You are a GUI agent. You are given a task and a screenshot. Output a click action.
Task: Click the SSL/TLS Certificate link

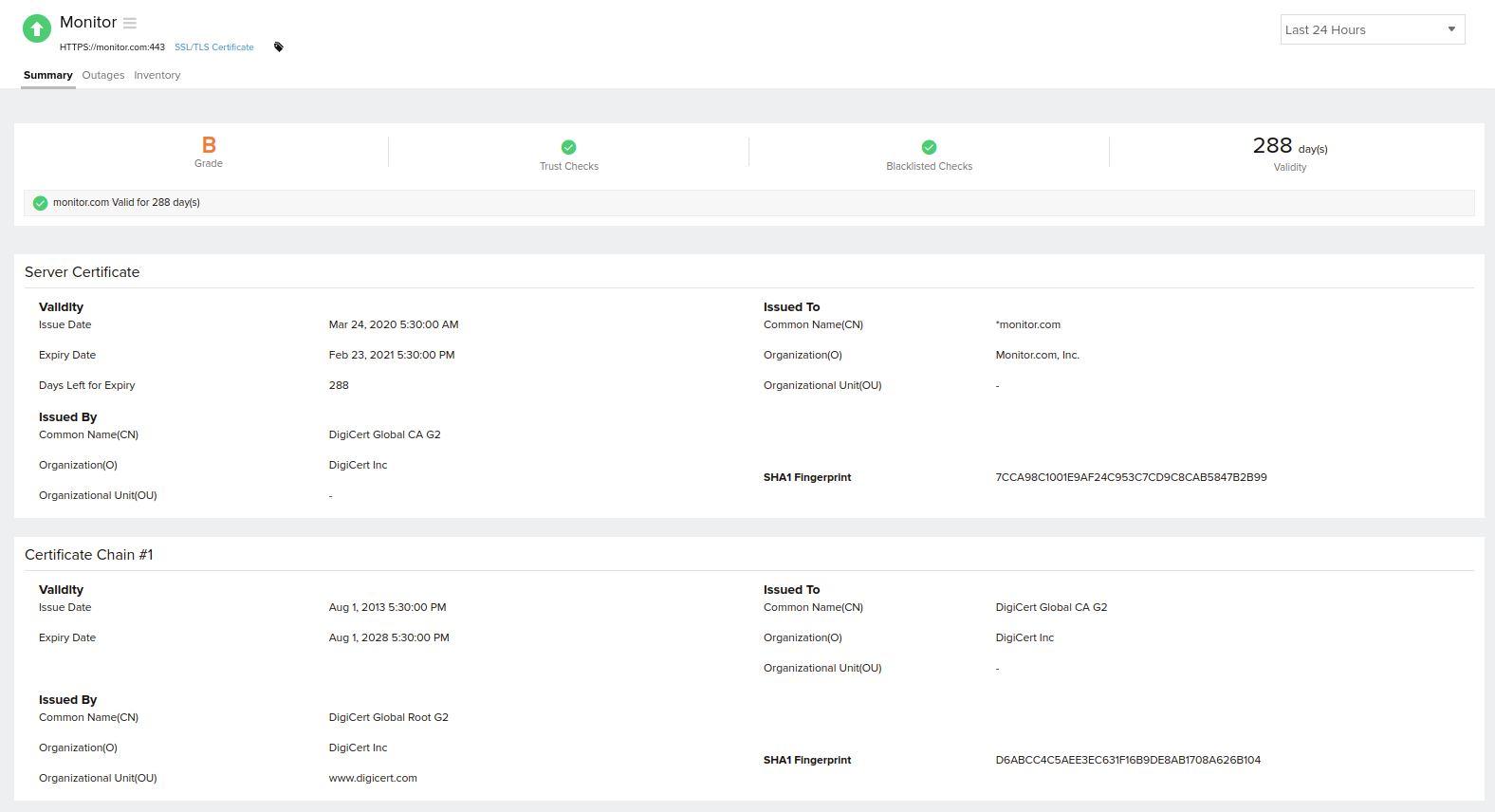(214, 47)
